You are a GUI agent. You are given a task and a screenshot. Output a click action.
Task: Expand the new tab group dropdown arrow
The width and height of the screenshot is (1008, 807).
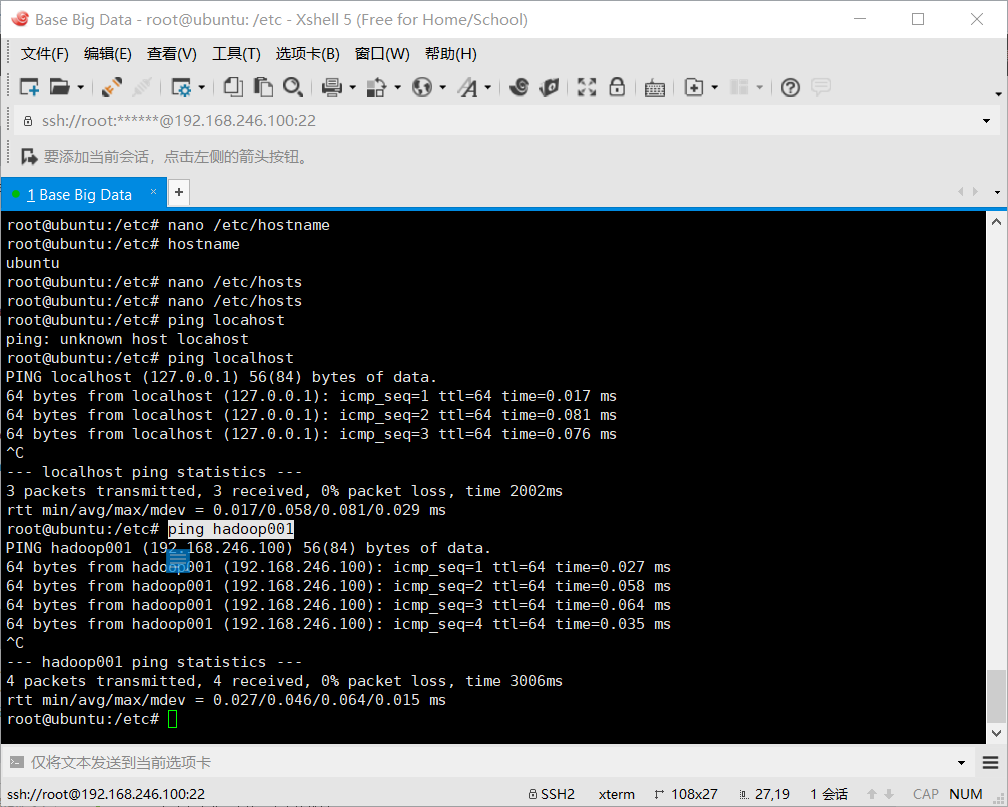[x=714, y=87]
